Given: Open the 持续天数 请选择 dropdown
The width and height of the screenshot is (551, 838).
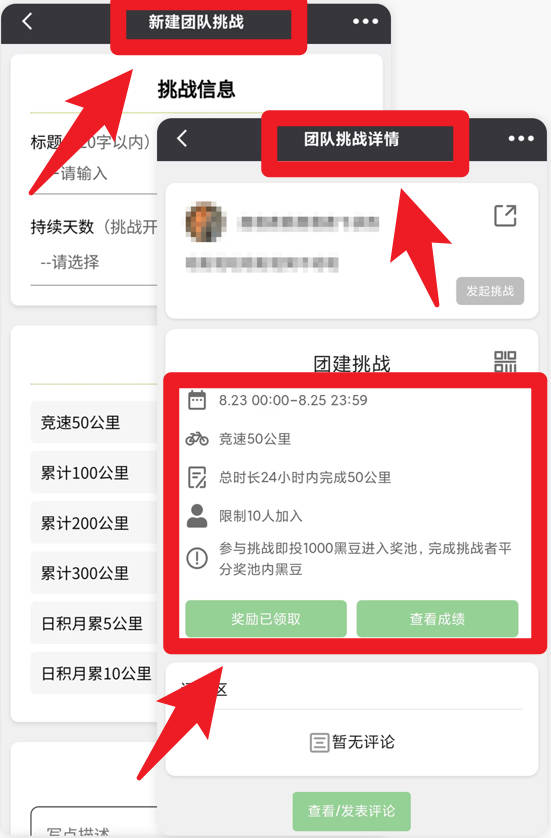Looking at the screenshot, I should point(94,262).
